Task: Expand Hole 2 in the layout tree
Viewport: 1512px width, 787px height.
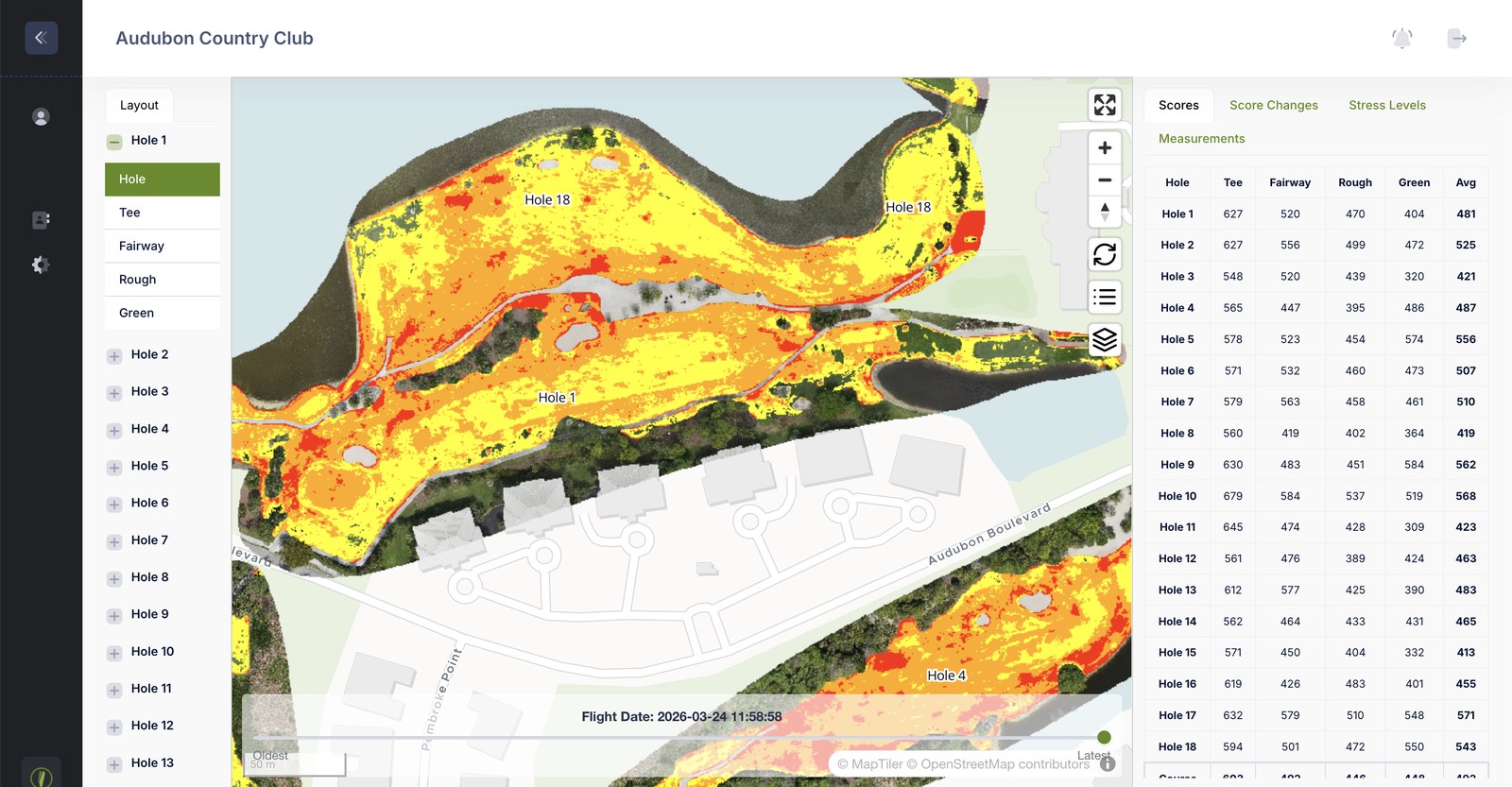Action: (114, 356)
